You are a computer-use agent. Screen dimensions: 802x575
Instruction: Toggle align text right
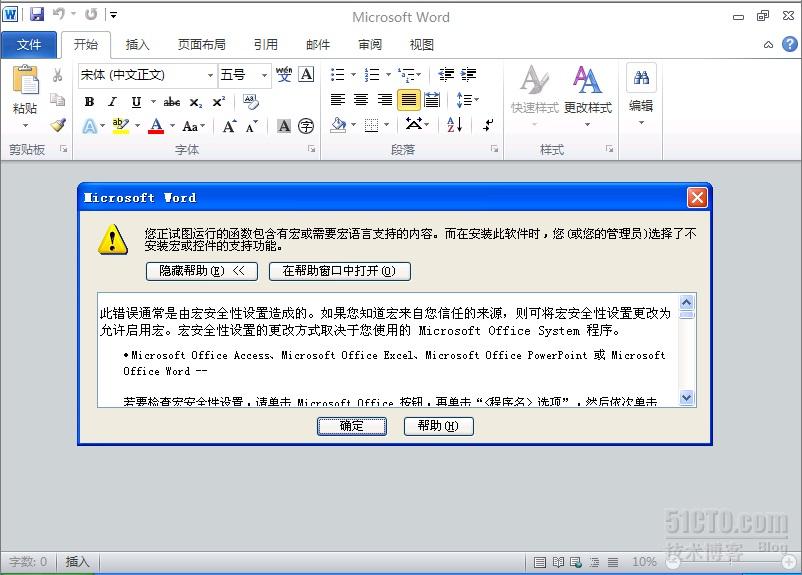(385, 100)
